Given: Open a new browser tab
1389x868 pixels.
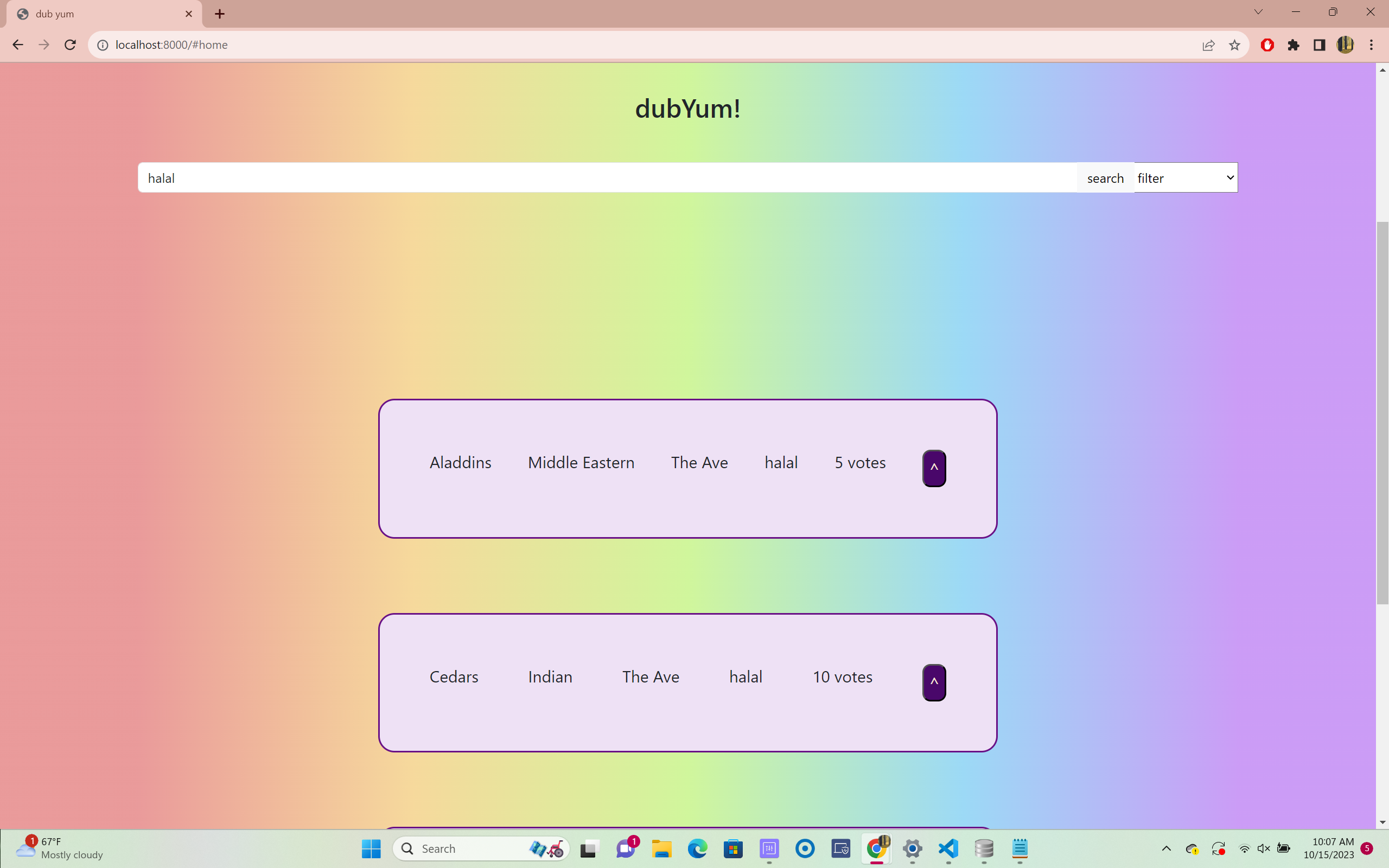Looking at the screenshot, I should coord(220,14).
